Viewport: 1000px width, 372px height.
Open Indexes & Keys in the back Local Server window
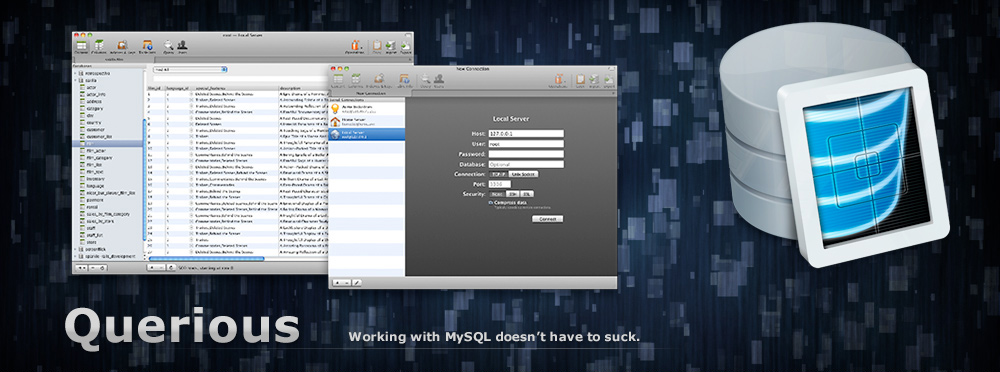tap(123, 47)
